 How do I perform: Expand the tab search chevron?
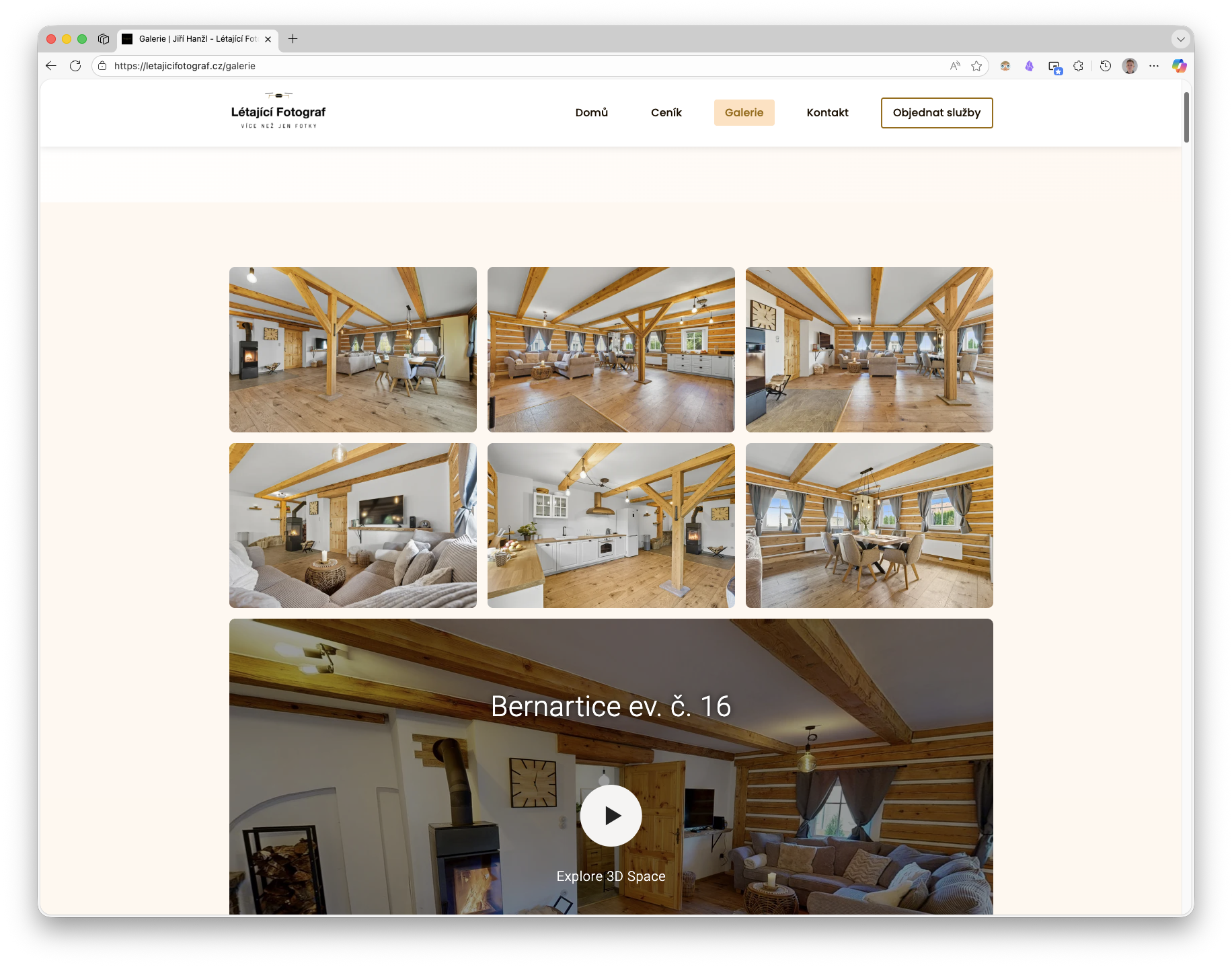(1180, 39)
